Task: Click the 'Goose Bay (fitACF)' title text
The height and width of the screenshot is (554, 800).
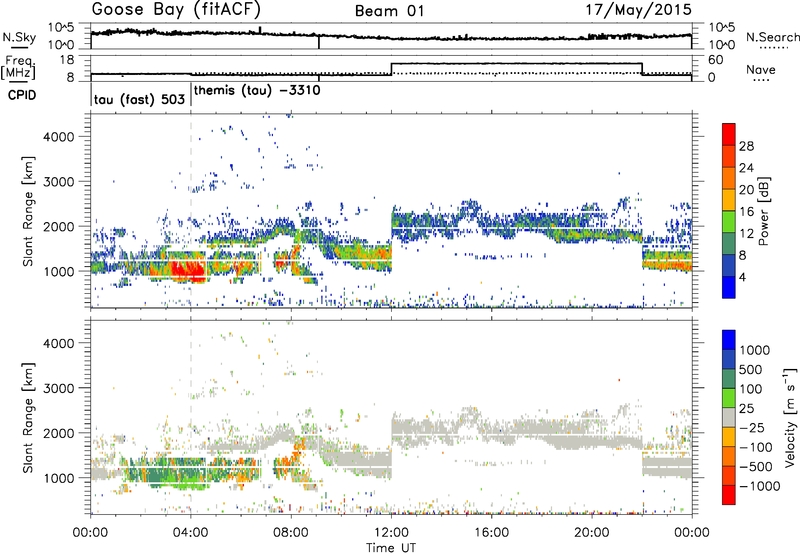Action: [x=176, y=10]
